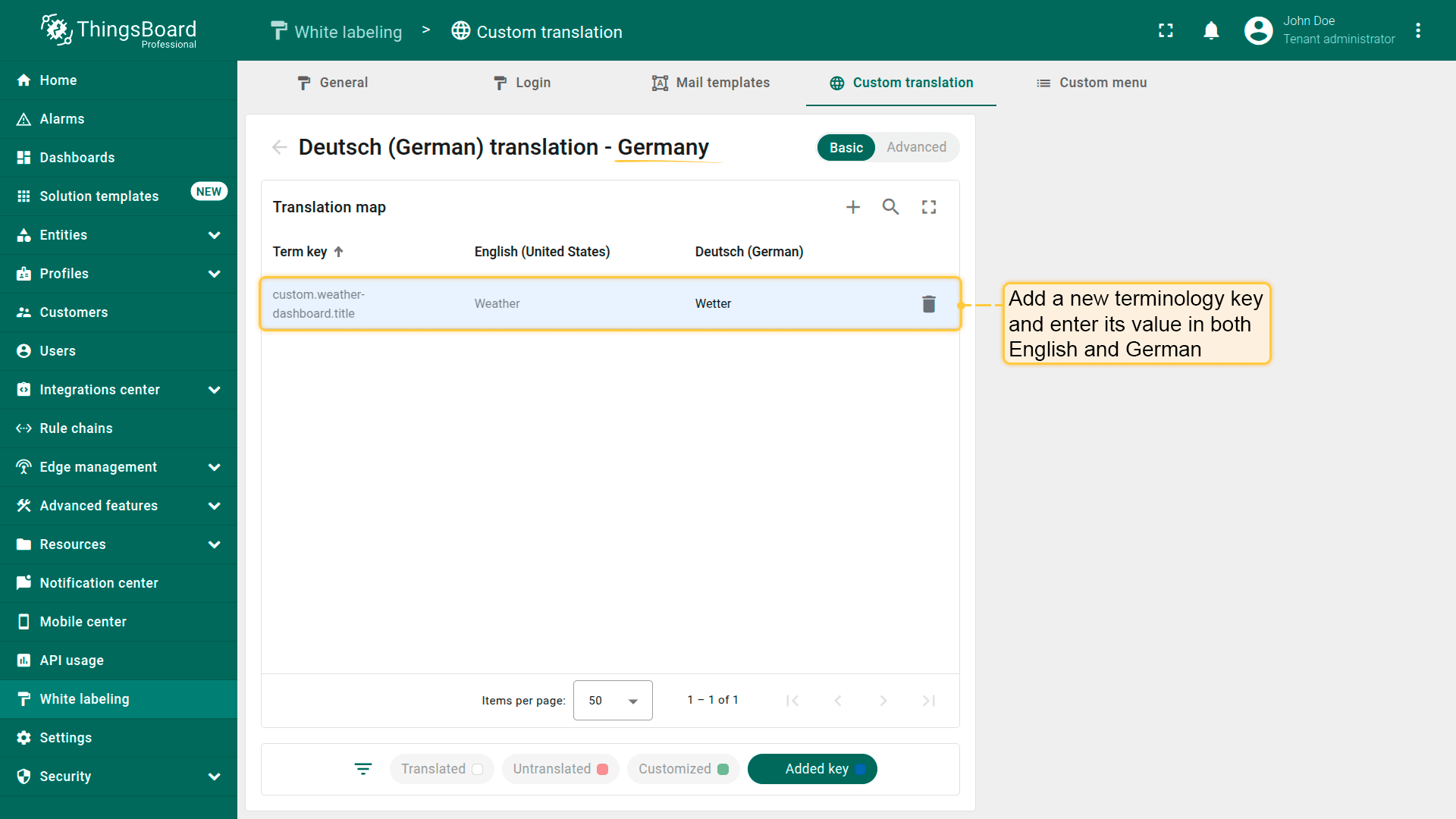Click the add translation key plus icon
Screen dimensions: 1456x819
click(853, 207)
